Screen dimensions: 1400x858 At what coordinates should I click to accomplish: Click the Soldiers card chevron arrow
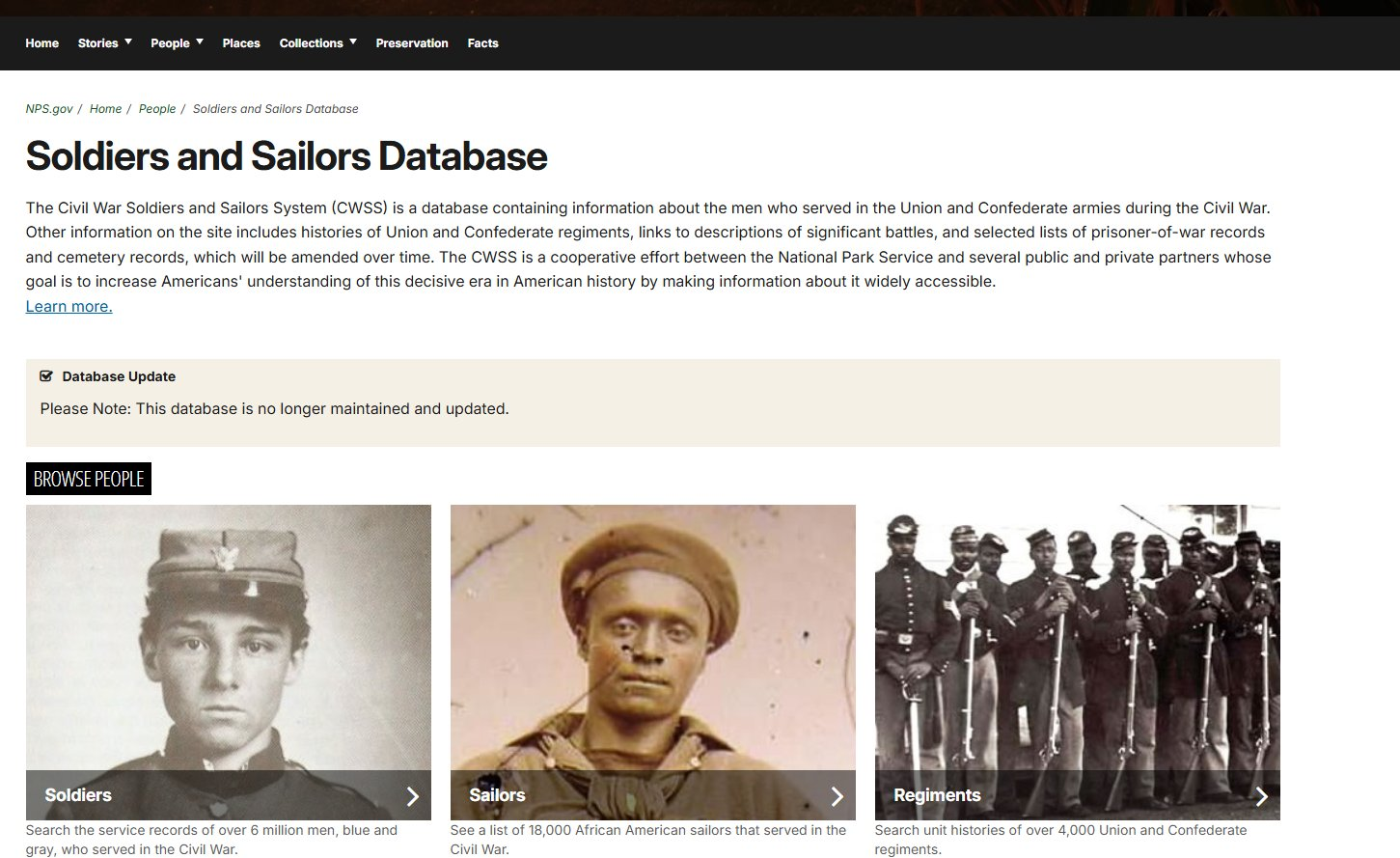(412, 796)
